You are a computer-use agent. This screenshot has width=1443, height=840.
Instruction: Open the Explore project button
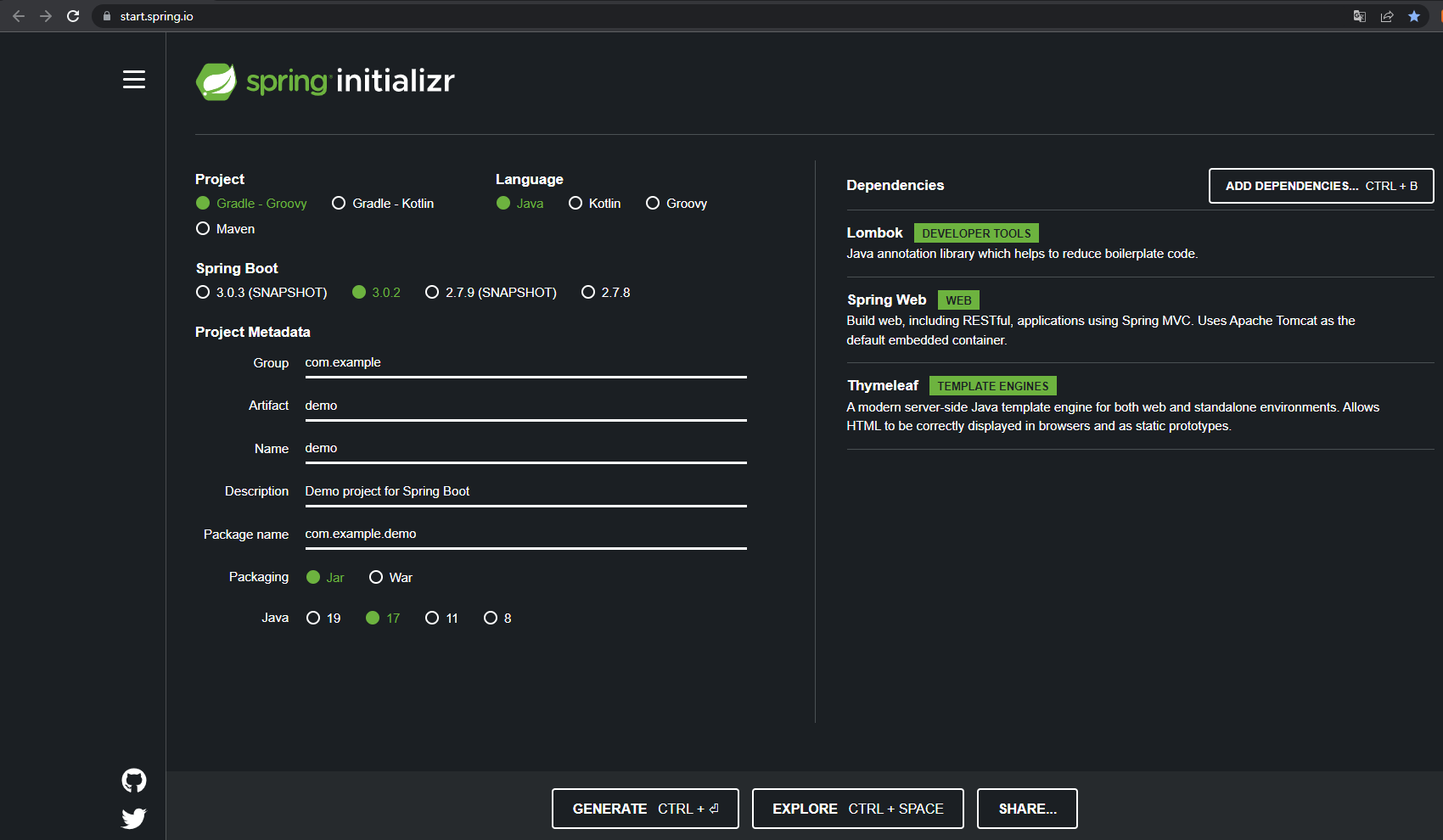pyautogui.click(x=858, y=809)
